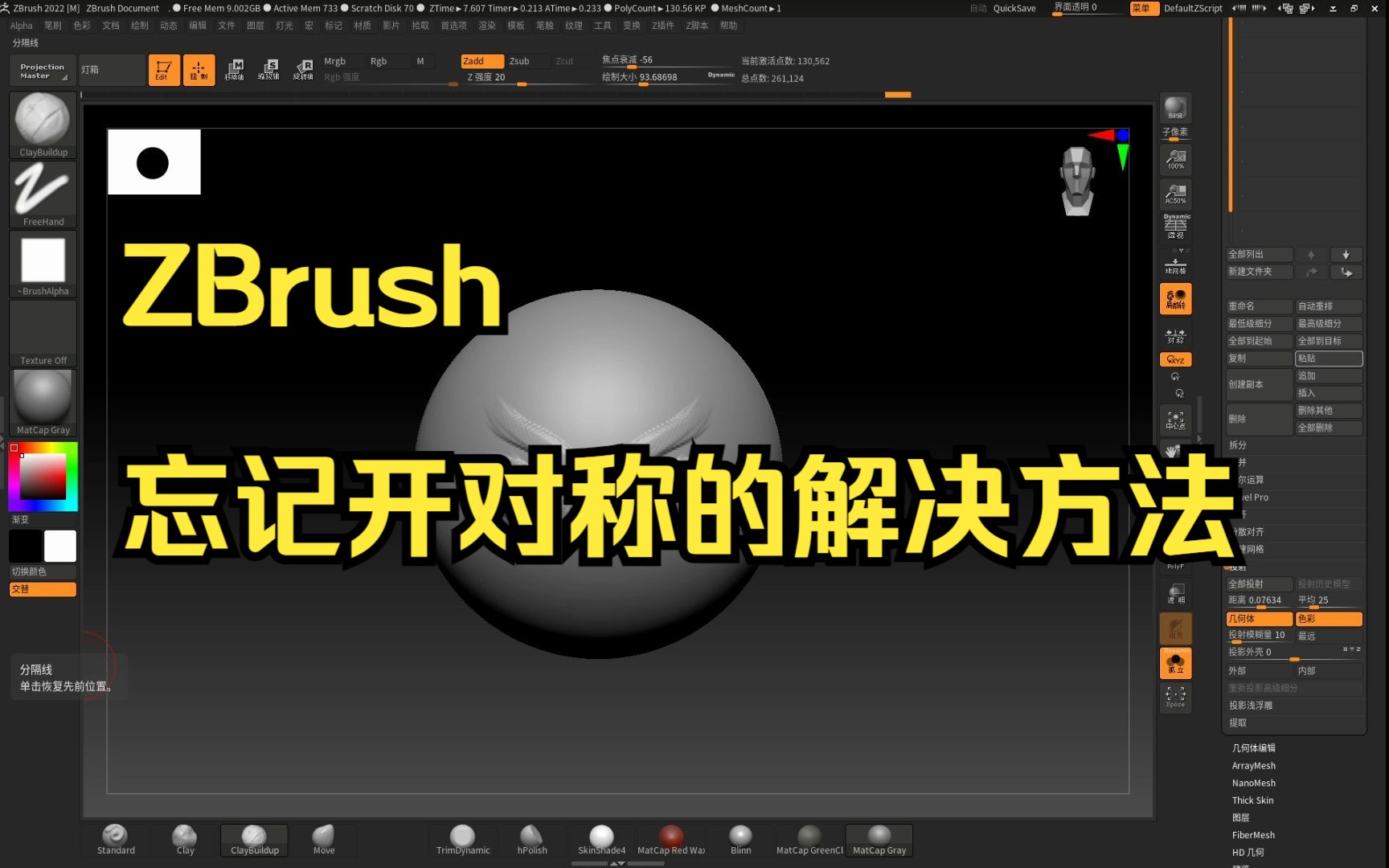The height and width of the screenshot is (868, 1389).
Task: Click the local symmetry icon
Action: click(1175, 336)
